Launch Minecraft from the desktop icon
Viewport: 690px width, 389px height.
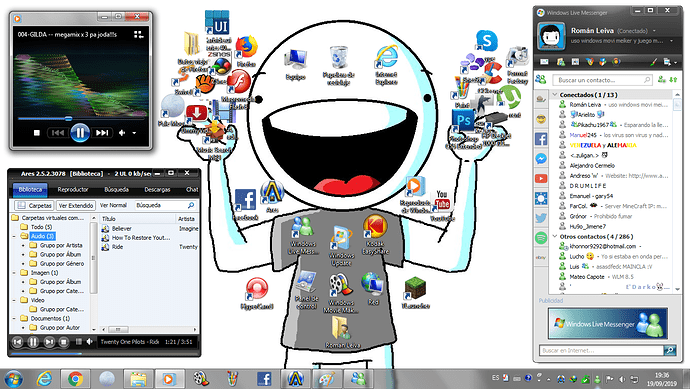point(415,288)
